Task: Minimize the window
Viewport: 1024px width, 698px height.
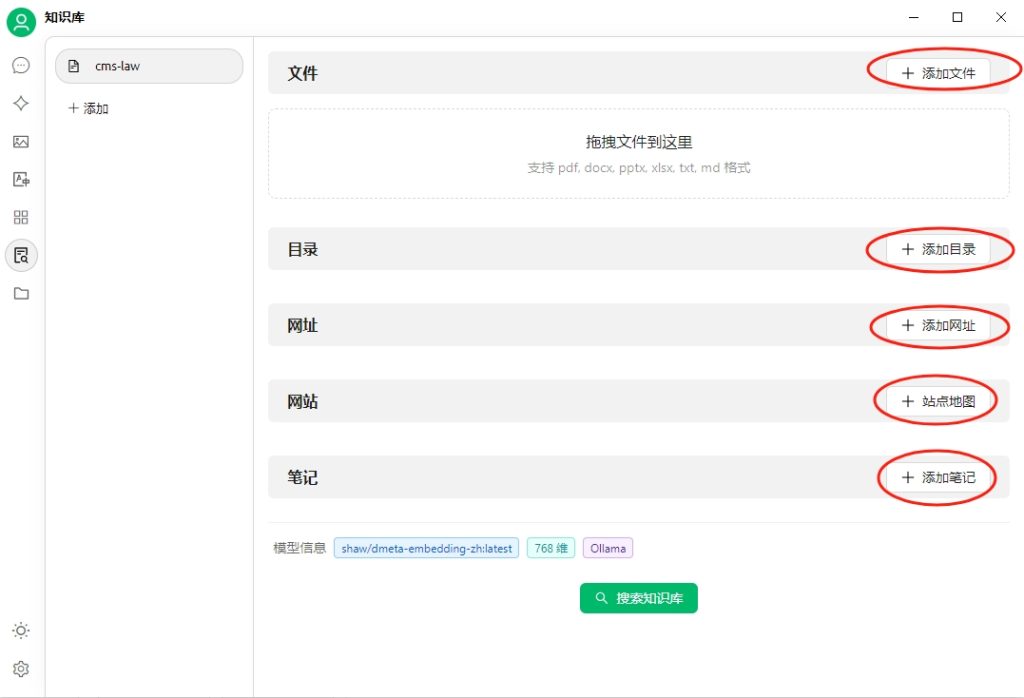Action: (x=914, y=18)
